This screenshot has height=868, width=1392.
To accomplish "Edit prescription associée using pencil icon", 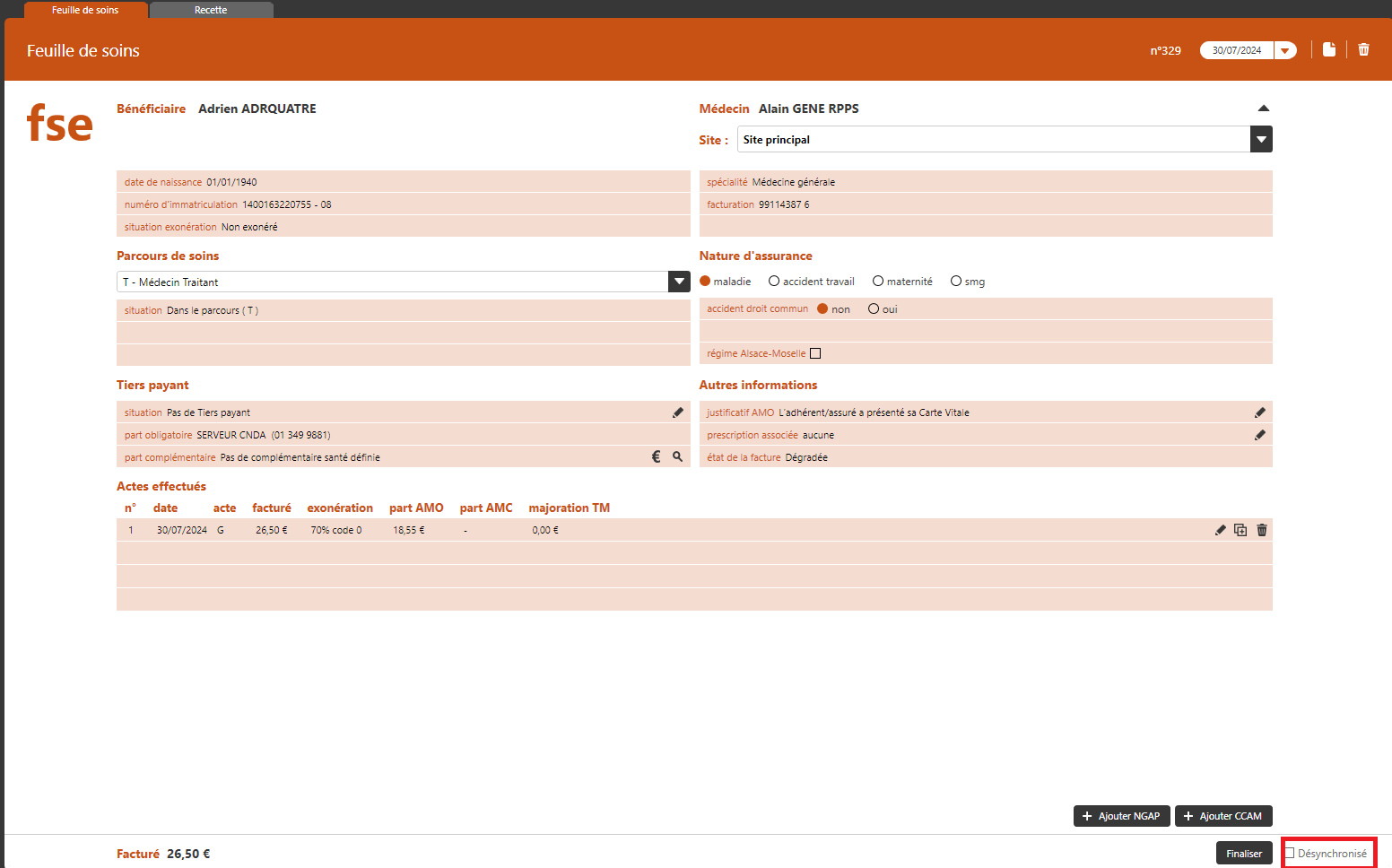I will coord(1260,435).
